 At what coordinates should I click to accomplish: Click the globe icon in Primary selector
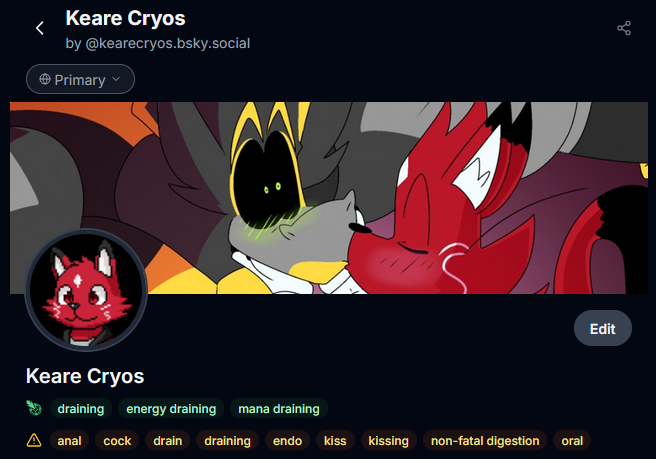[x=45, y=79]
